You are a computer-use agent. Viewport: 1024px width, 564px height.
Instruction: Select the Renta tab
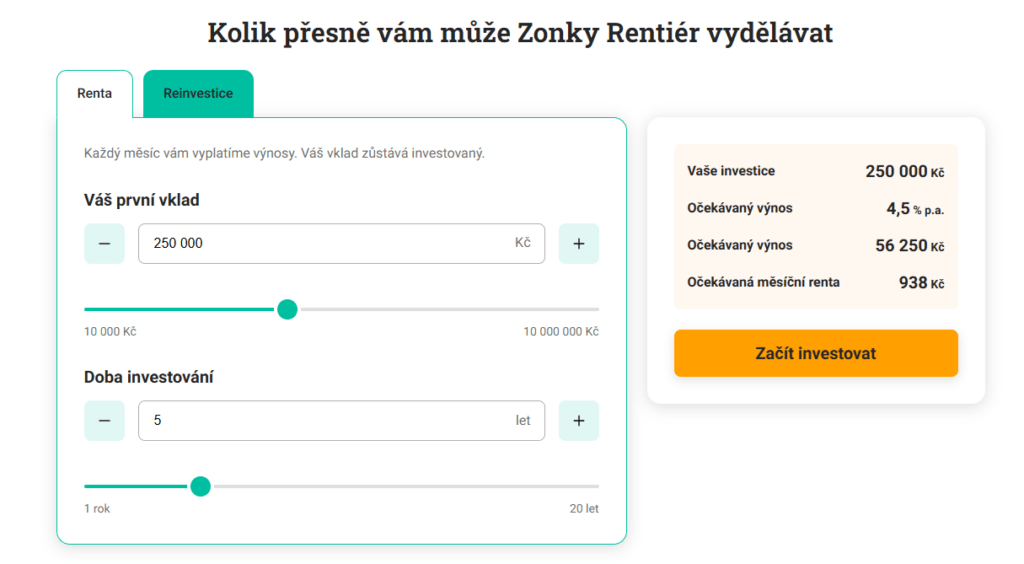[94, 94]
